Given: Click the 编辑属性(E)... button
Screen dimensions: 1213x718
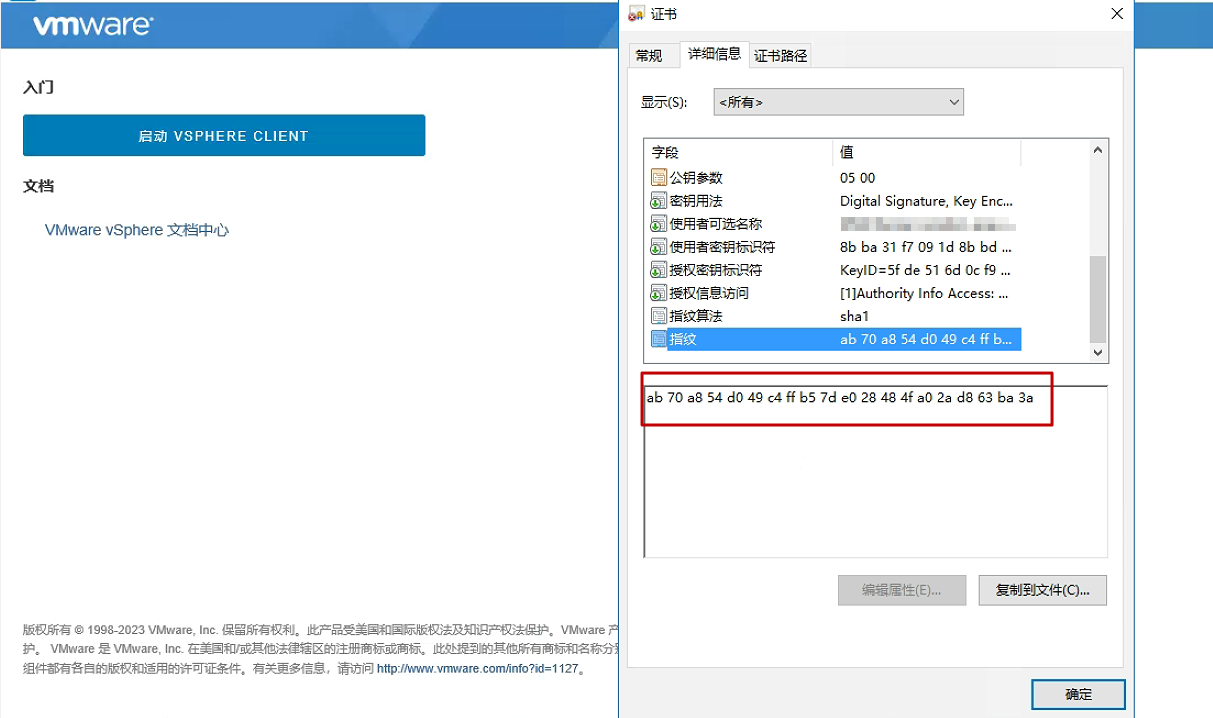Looking at the screenshot, I should pos(902,590).
